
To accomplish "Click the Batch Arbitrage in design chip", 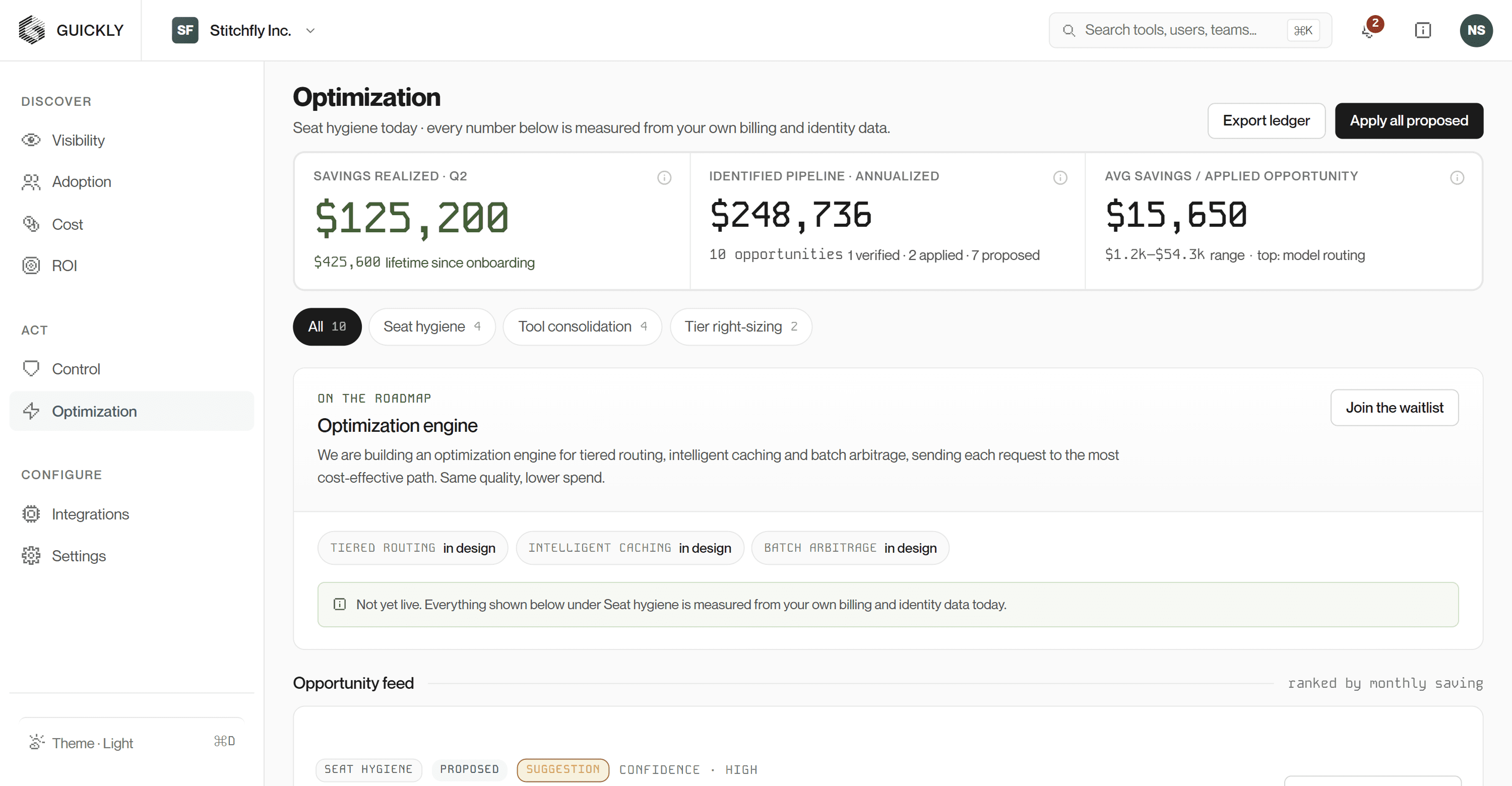I will [x=850, y=548].
